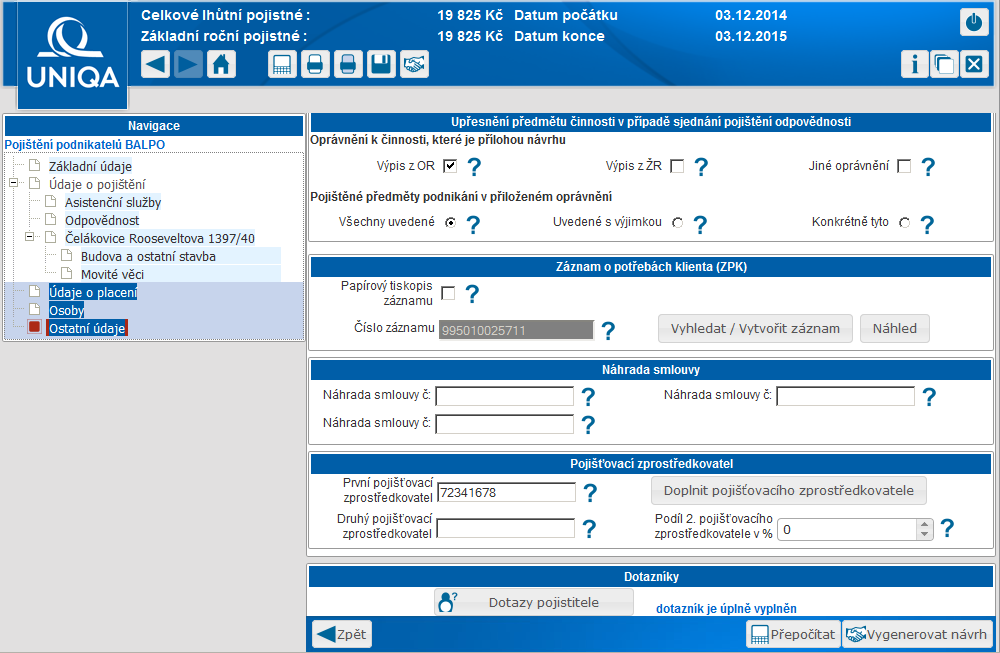Click Vyhledat / Vytvořit záznam button
1000x653 pixels.
[755, 328]
